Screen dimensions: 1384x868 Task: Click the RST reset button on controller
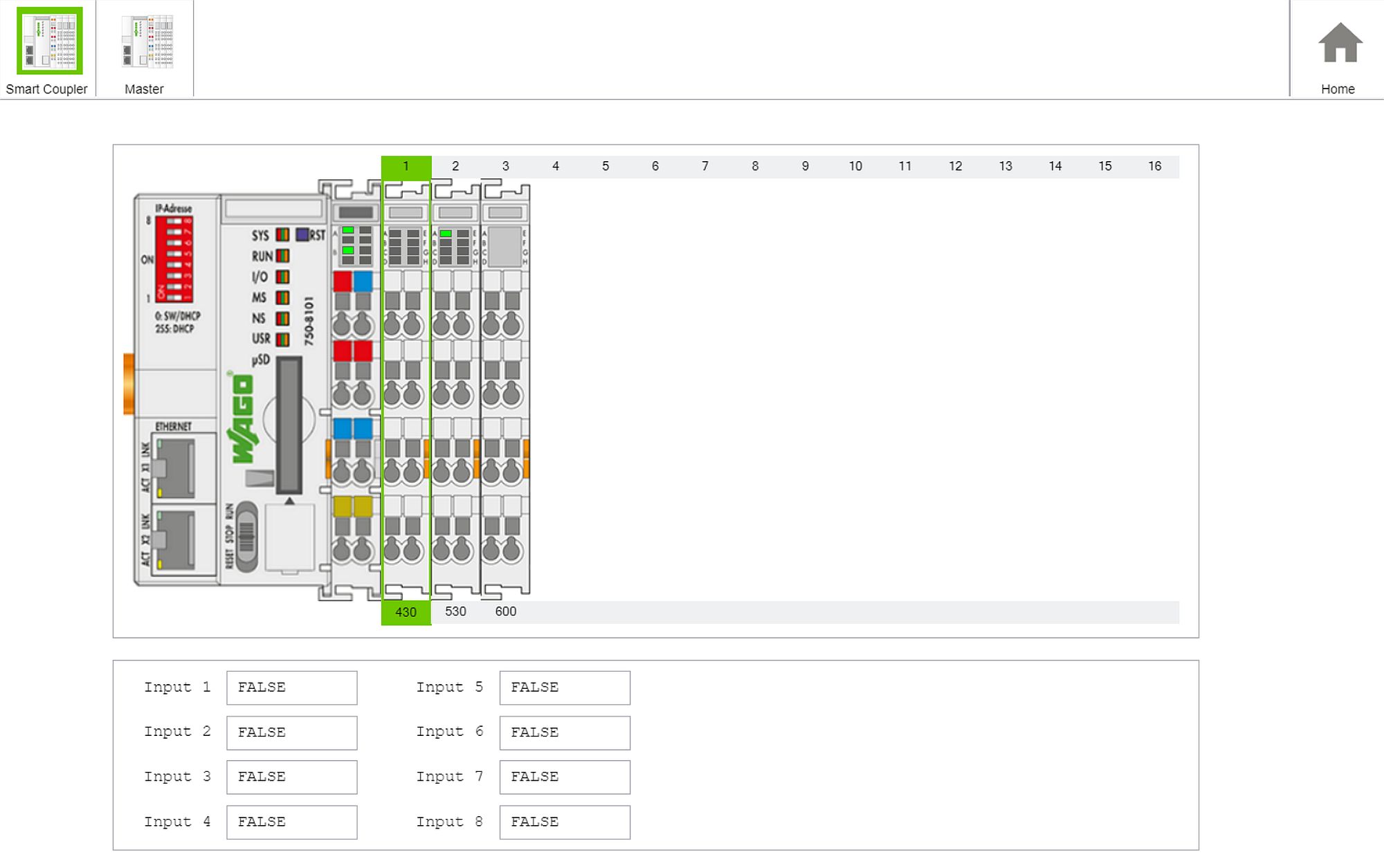click(302, 234)
